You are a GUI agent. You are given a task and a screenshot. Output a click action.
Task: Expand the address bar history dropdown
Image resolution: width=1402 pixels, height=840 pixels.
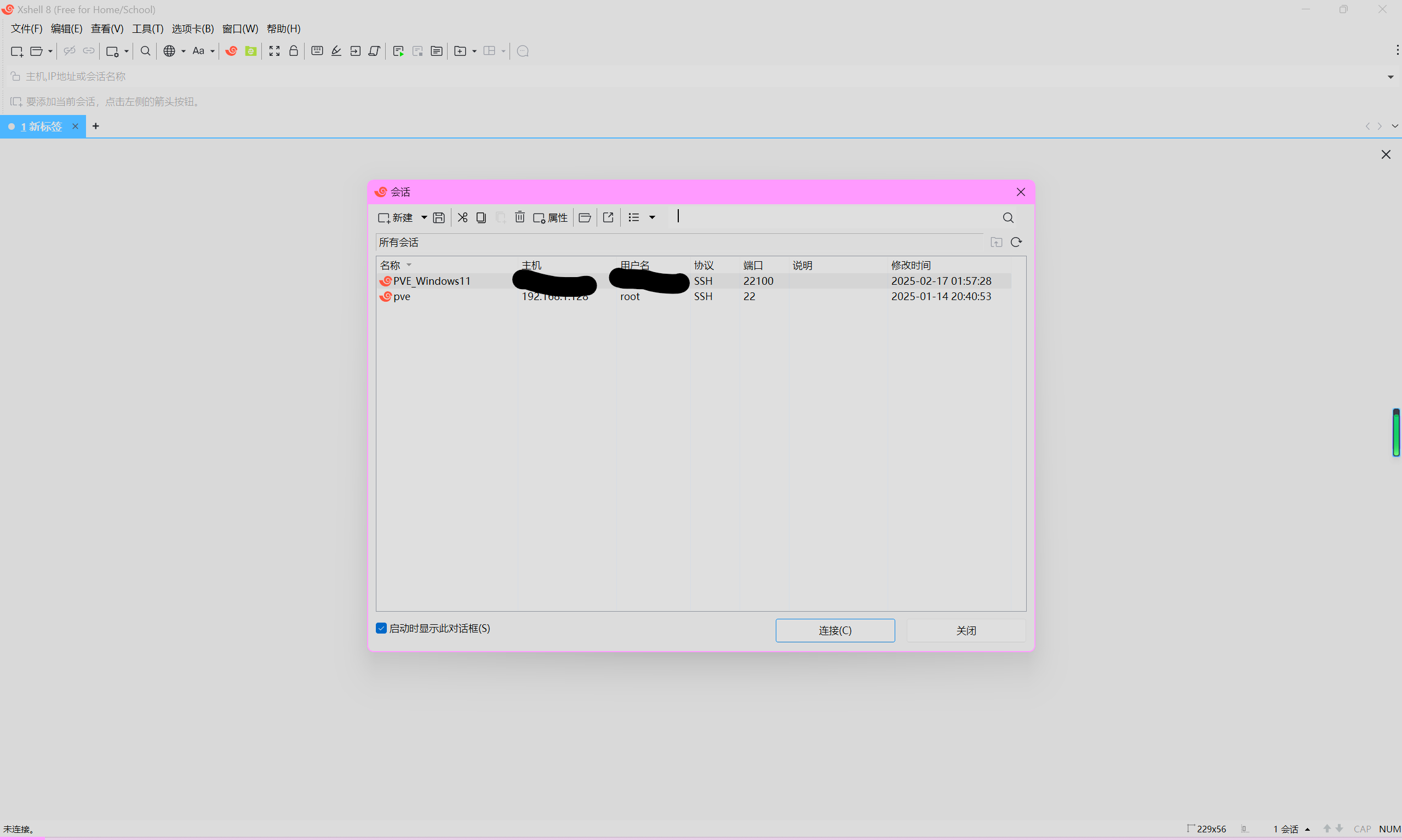tap(1390, 77)
